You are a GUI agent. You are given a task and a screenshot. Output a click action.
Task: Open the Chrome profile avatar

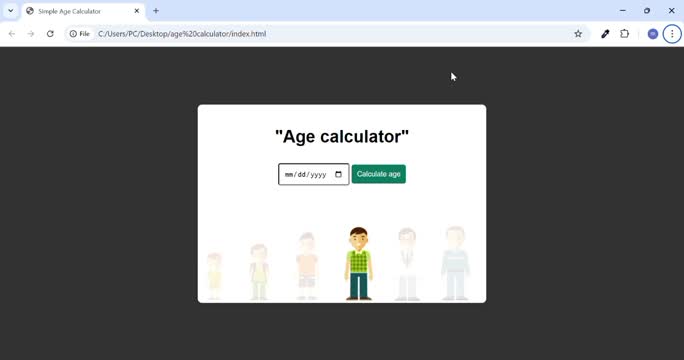653,34
